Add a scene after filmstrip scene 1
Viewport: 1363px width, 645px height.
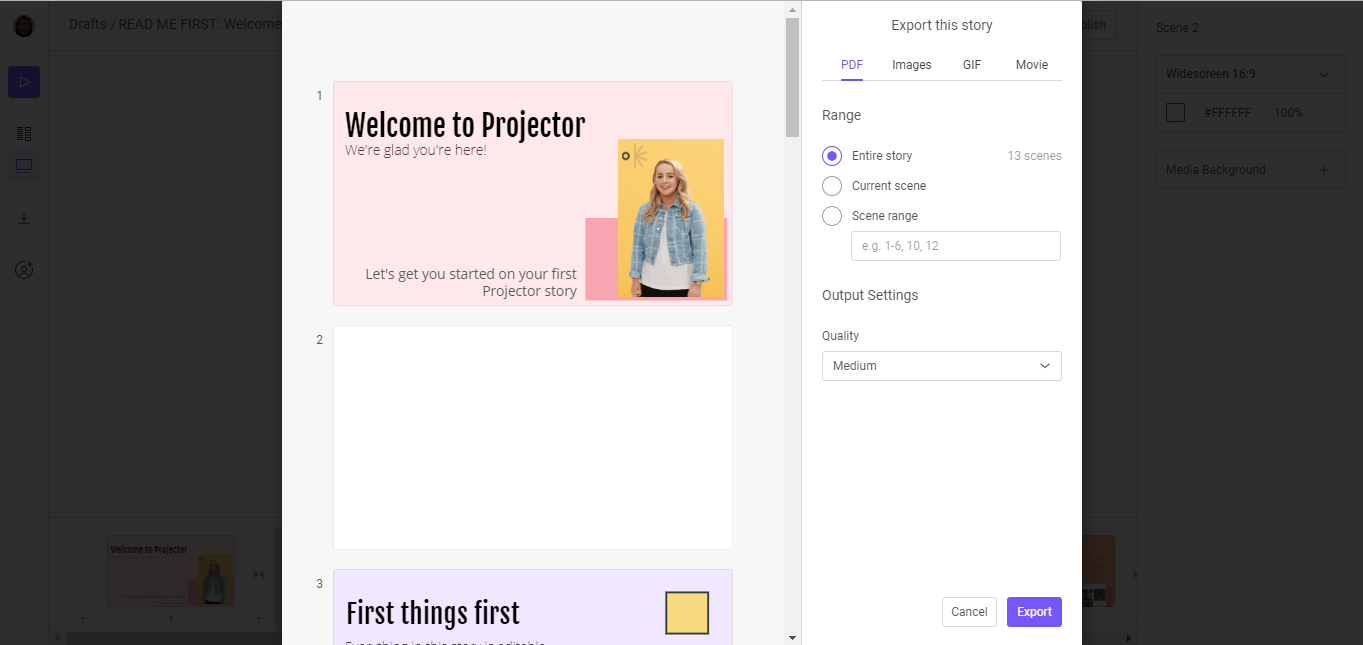[x=259, y=618]
